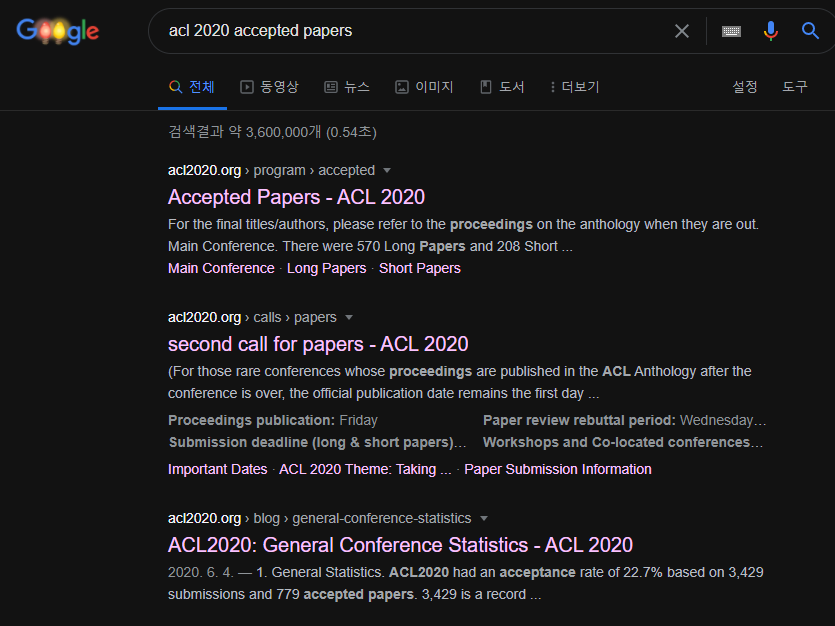Expand arrow next to general-conference-statistics
The height and width of the screenshot is (626, 835).
[x=484, y=518]
